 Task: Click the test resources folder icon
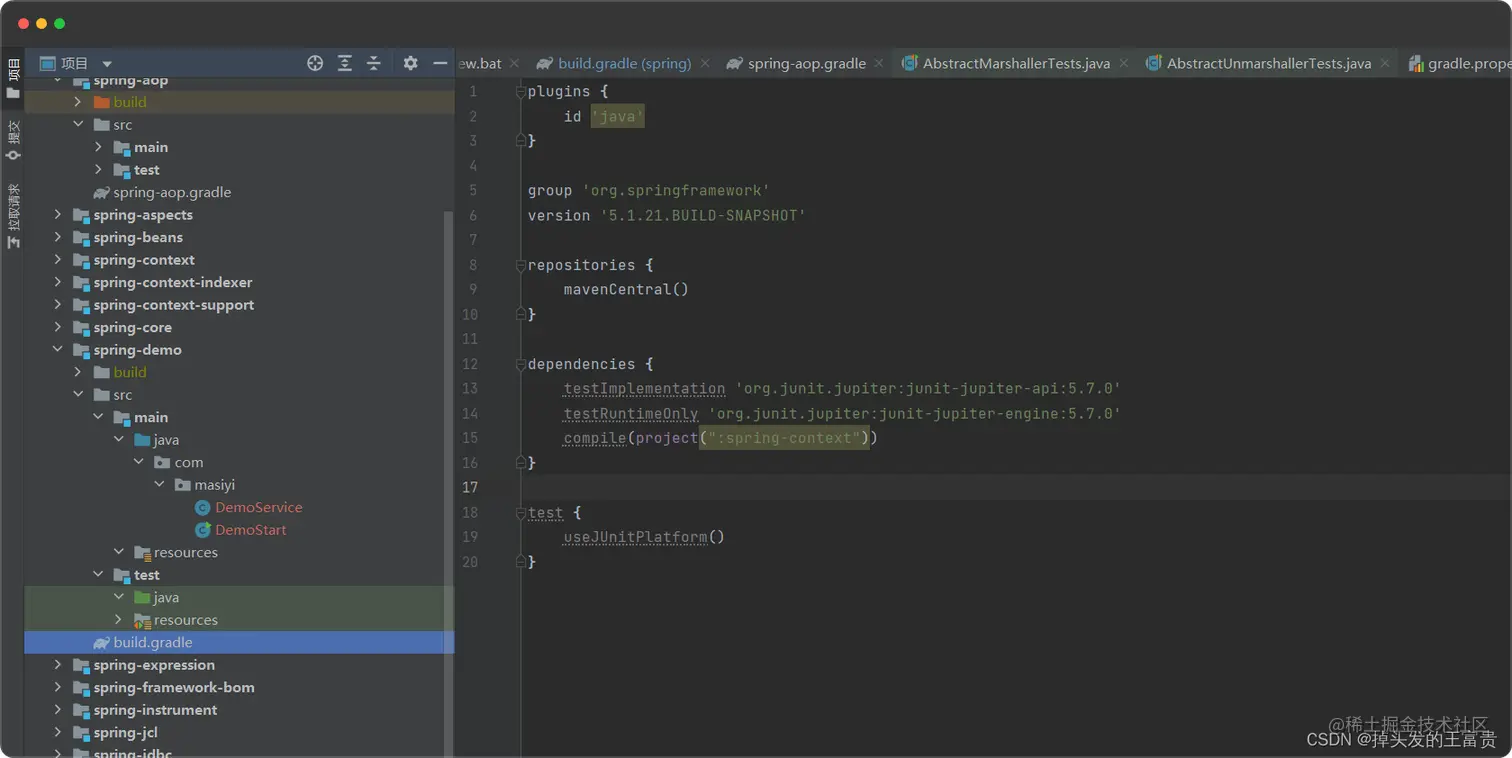142,620
